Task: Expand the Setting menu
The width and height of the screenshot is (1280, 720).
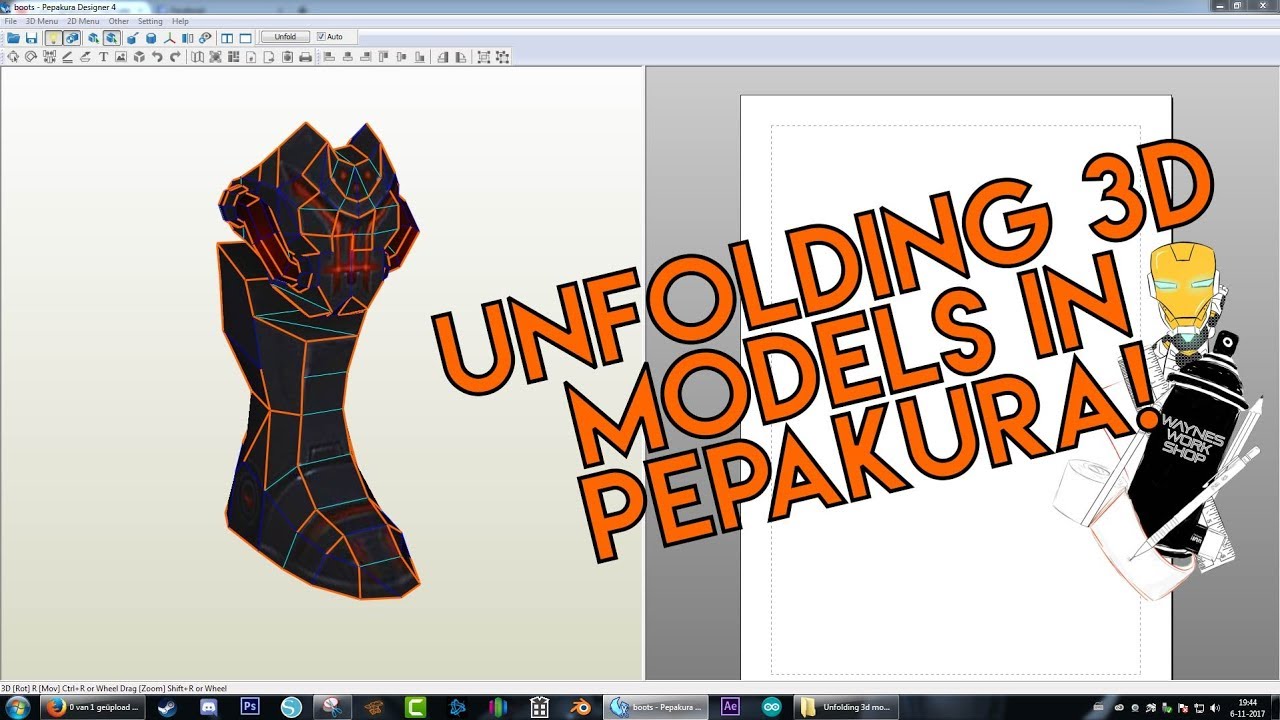Action: [x=150, y=21]
